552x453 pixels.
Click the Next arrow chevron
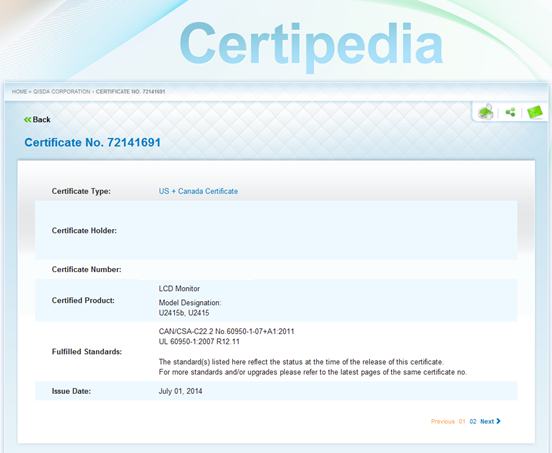coord(498,421)
